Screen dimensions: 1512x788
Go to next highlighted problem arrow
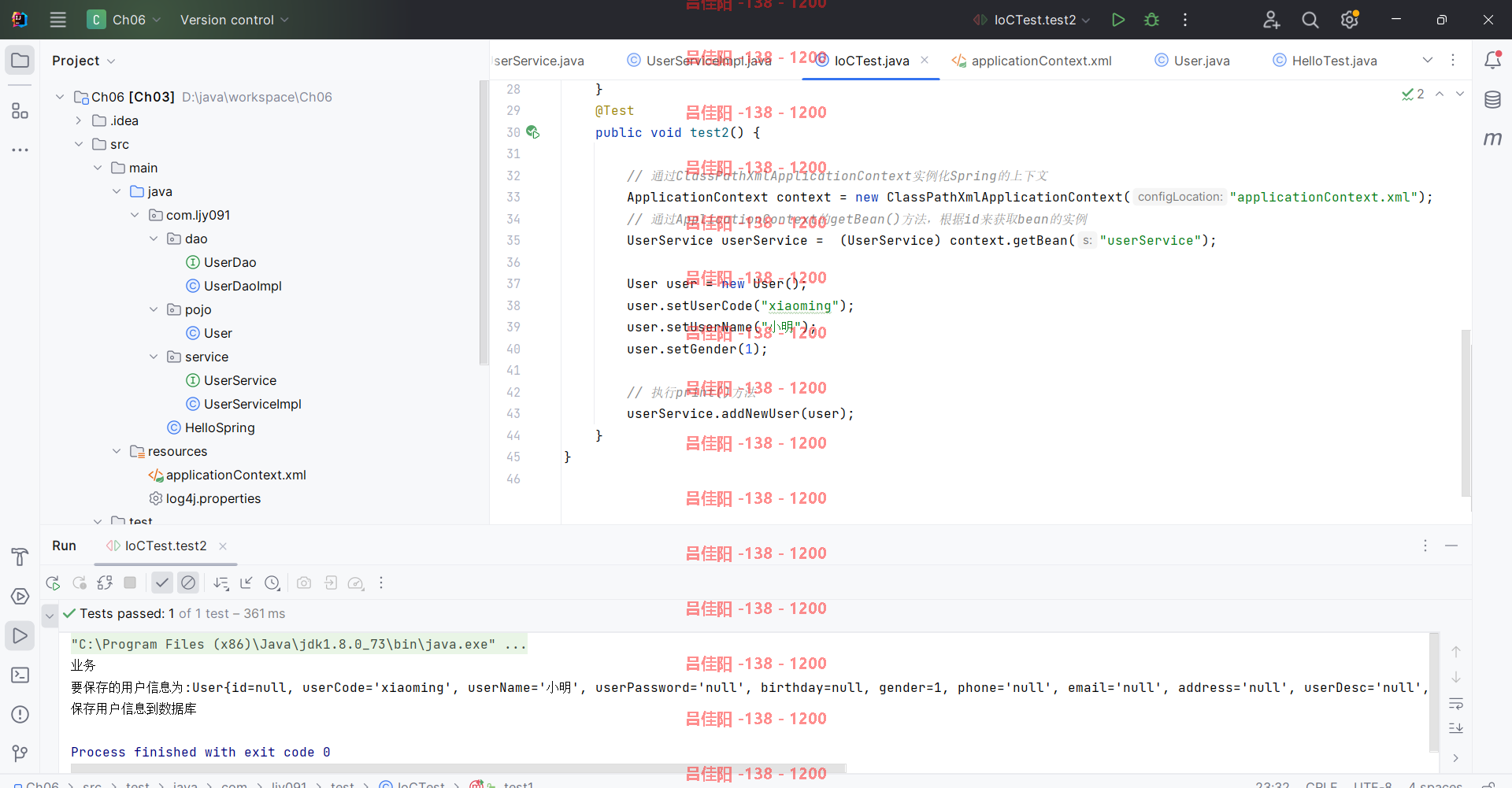pos(1459,94)
